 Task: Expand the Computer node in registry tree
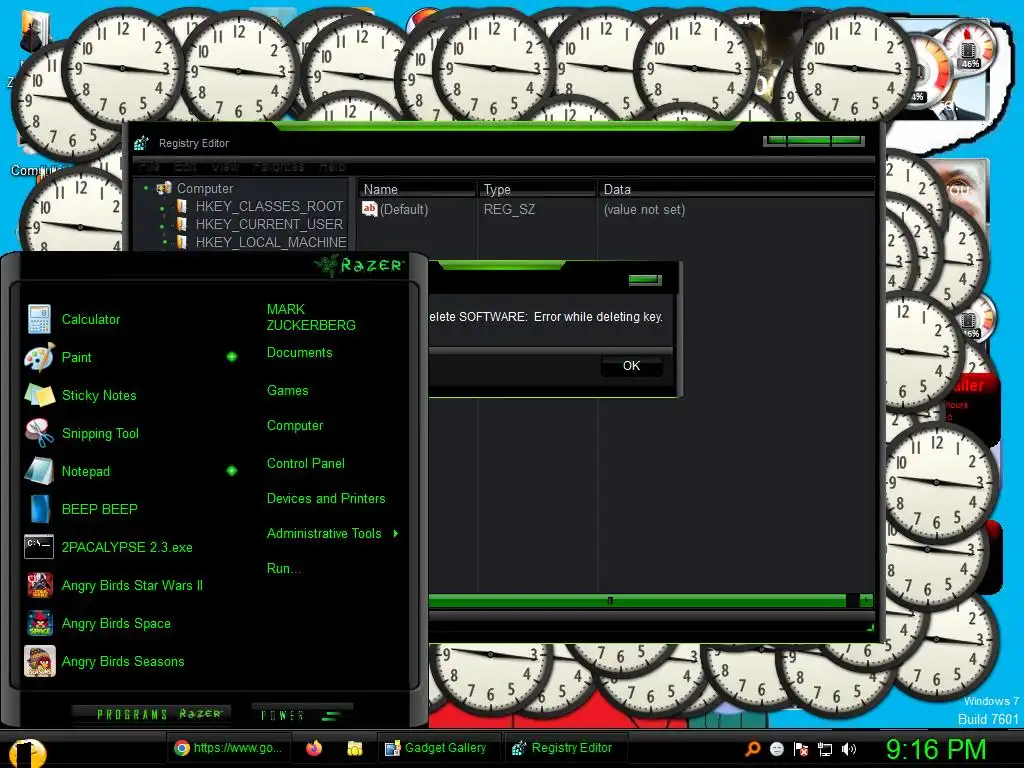click(x=146, y=188)
